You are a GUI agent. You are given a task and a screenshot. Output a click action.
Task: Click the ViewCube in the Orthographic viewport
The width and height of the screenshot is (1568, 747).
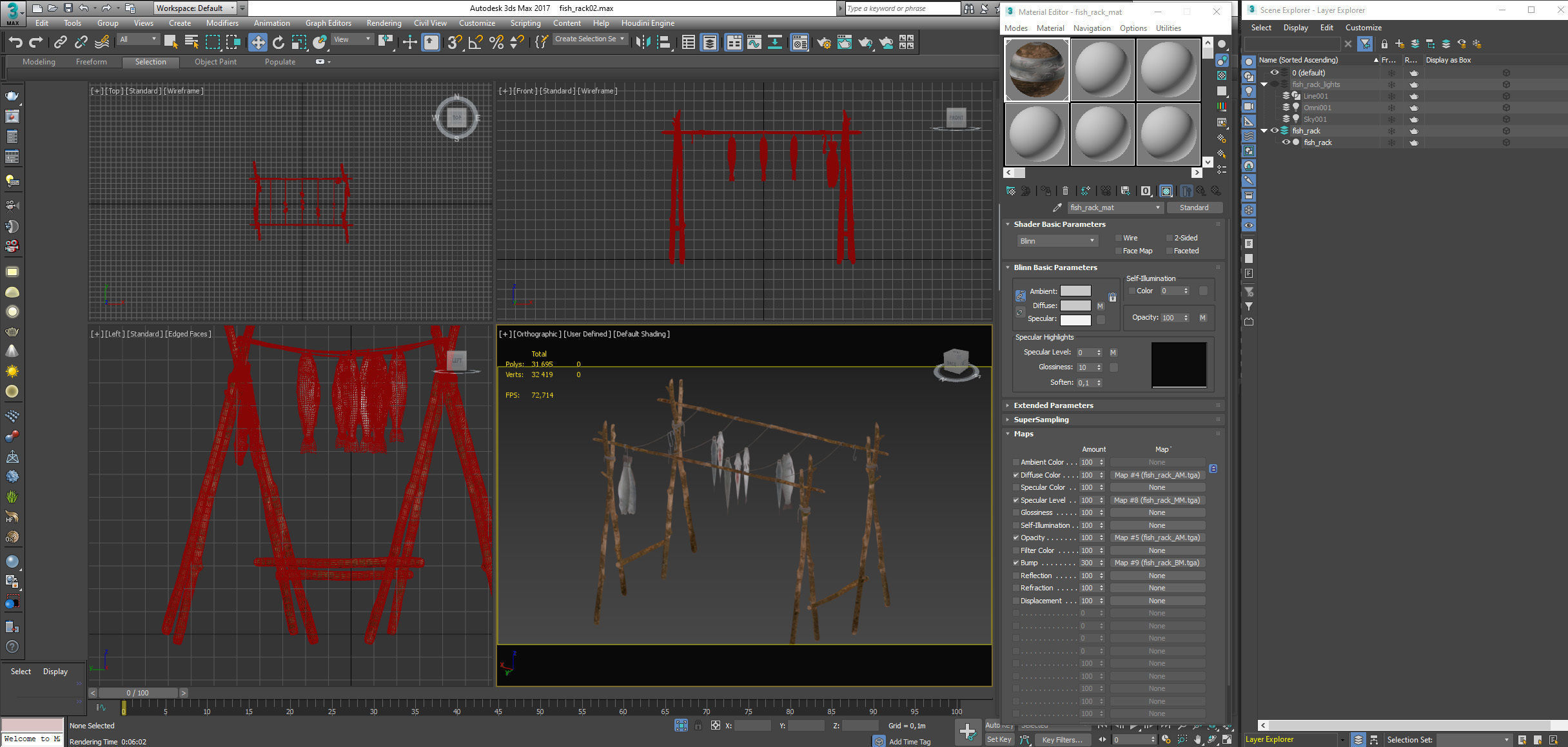(955, 364)
